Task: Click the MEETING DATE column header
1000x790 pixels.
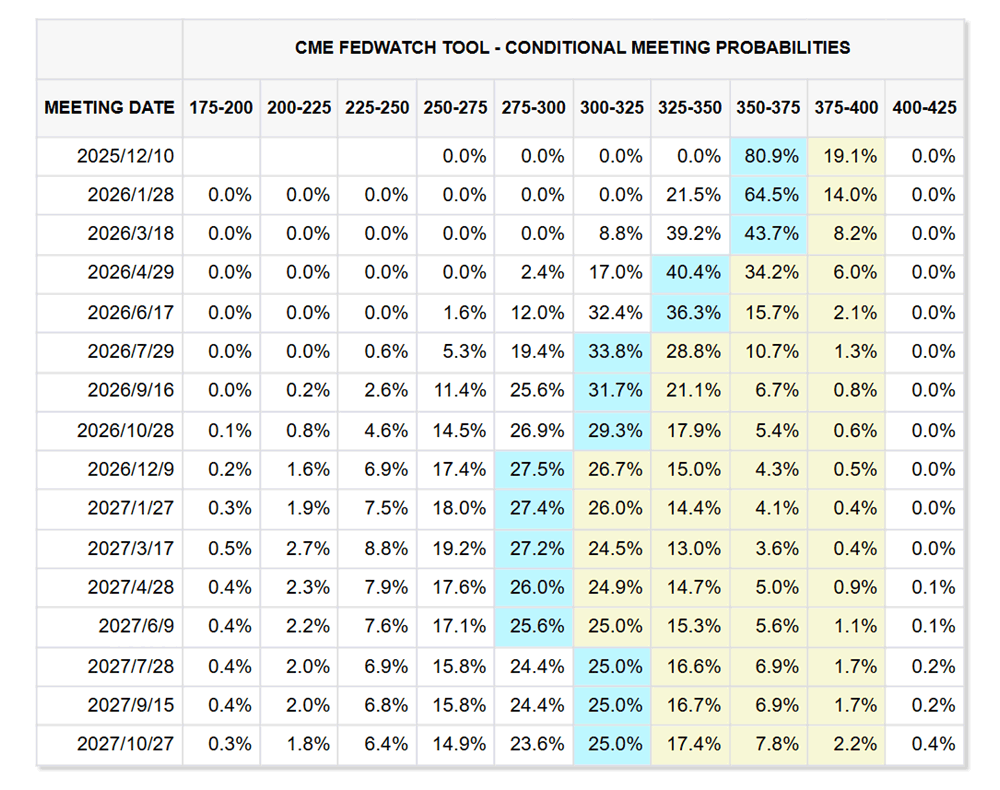Action: click(109, 107)
